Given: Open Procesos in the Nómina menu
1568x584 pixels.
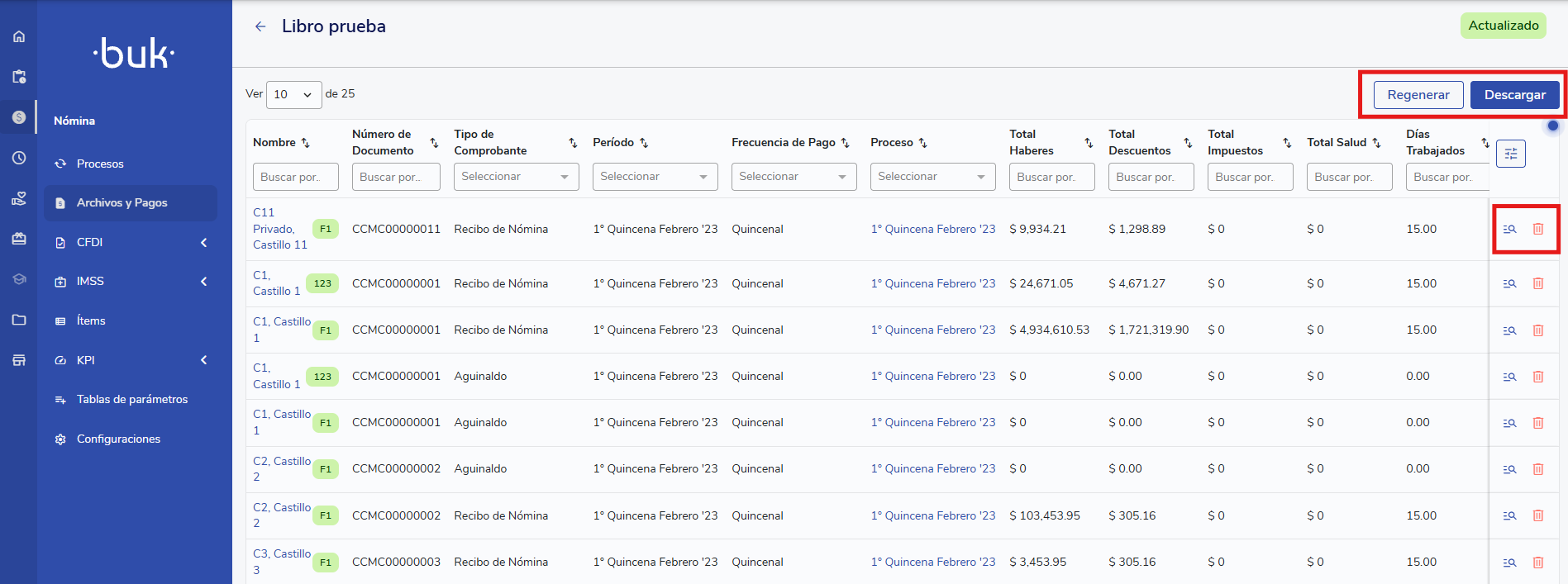Looking at the screenshot, I should (100, 164).
